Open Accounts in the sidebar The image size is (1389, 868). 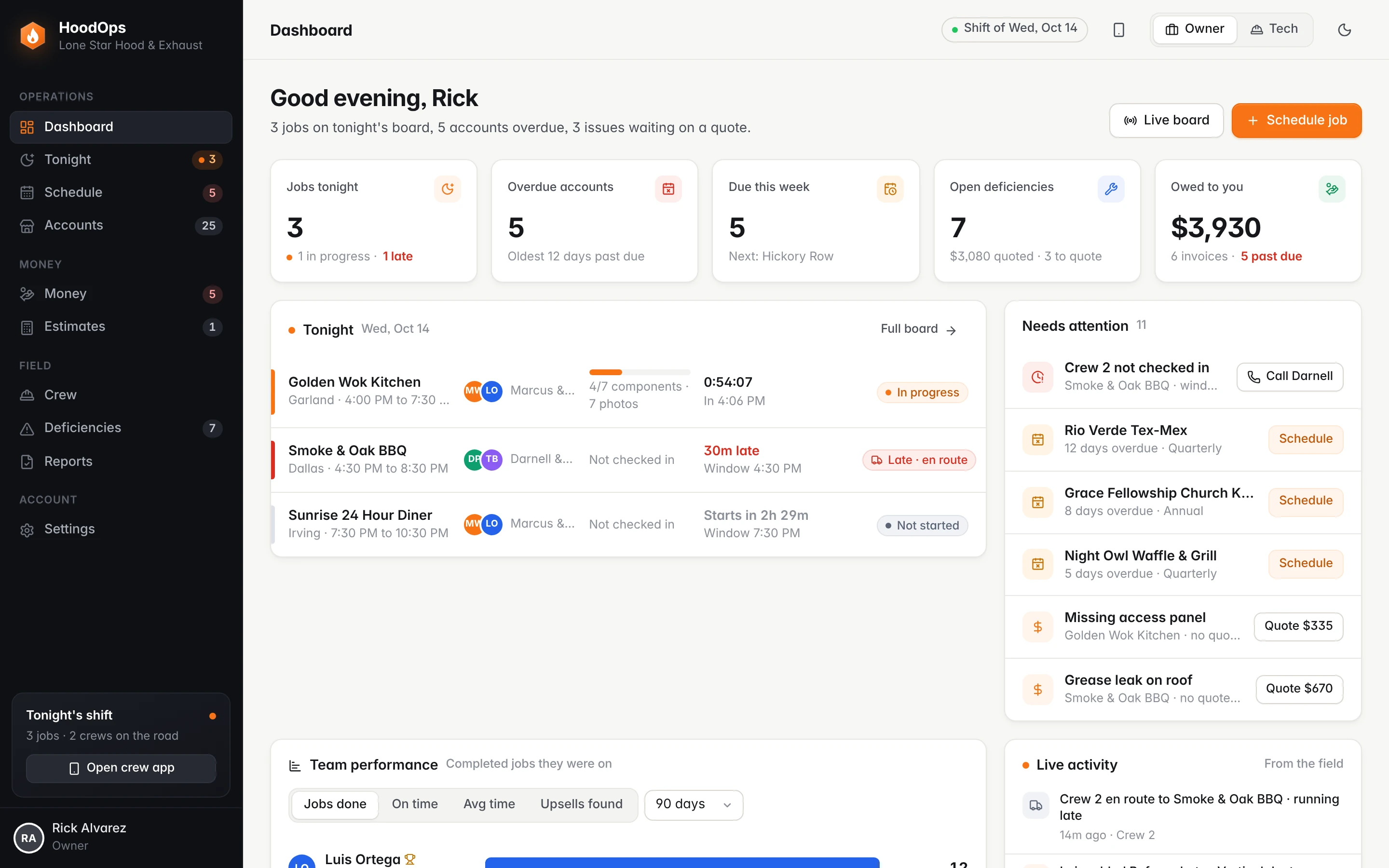(121, 226)
